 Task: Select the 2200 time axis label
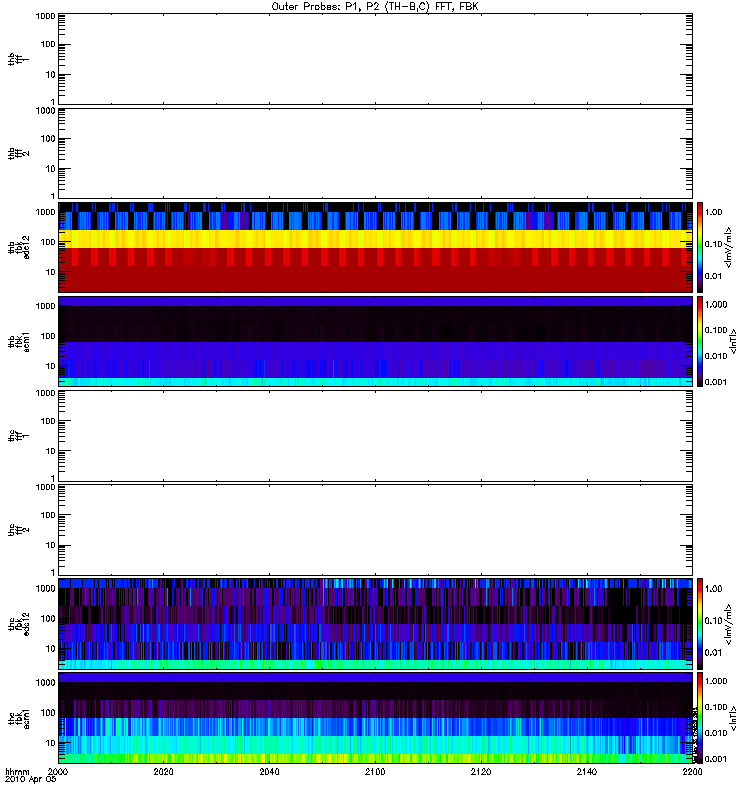[x=692, y=771]
